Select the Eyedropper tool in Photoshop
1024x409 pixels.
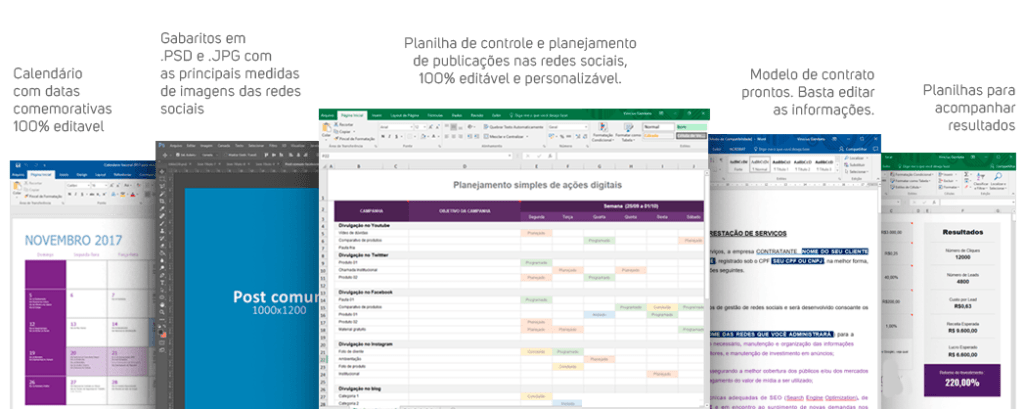[x=162, y=208]
